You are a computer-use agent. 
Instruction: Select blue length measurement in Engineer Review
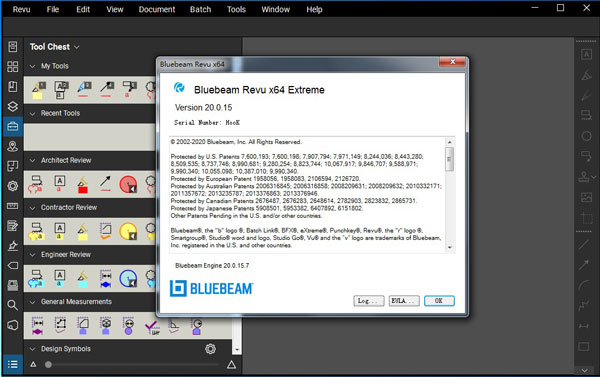(x=106, y=279)
